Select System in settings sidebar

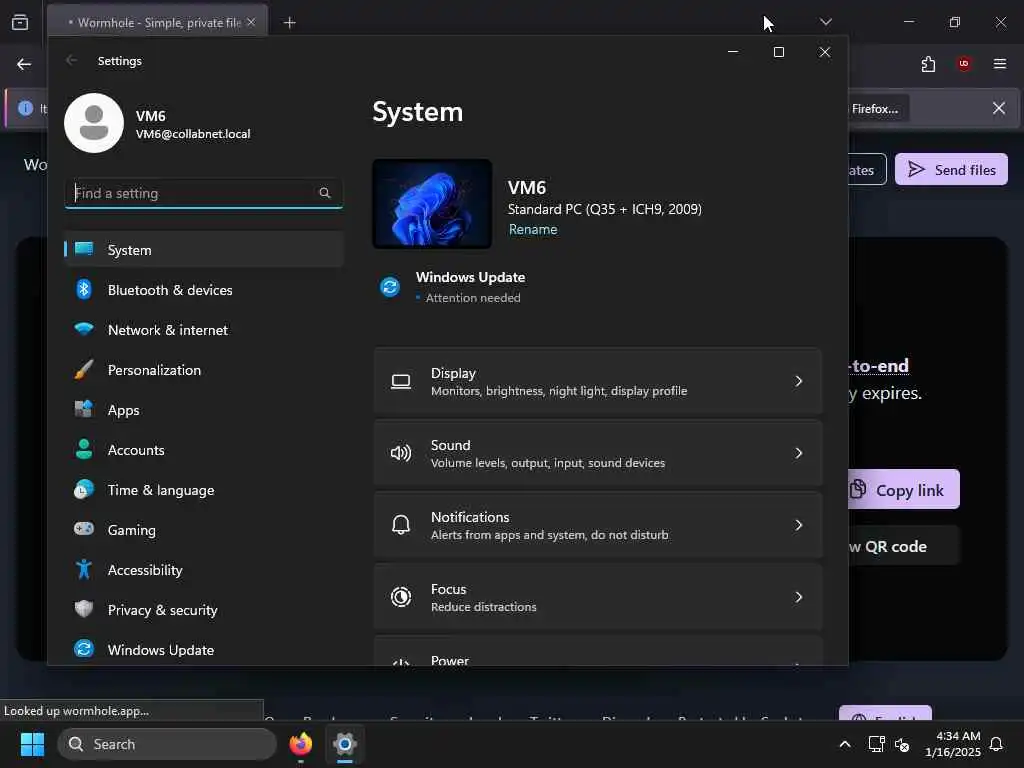(x=204, y=249)
